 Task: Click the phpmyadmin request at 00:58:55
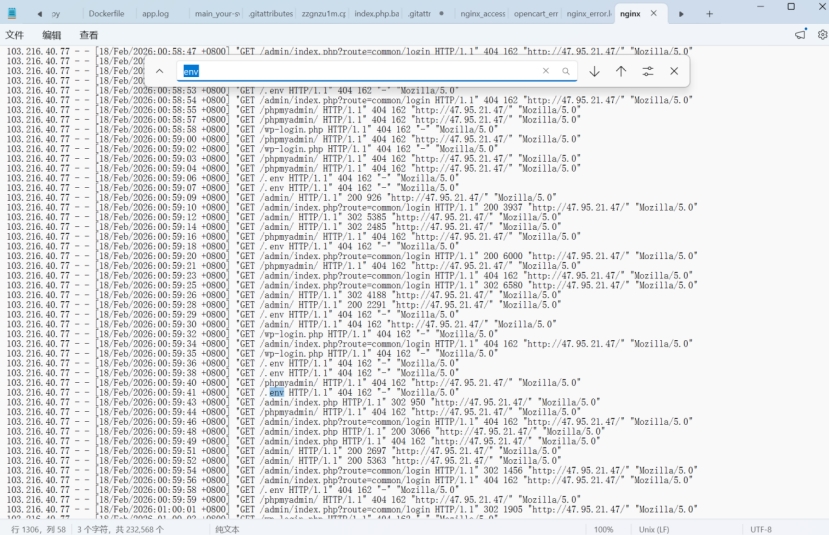[293, 110]
